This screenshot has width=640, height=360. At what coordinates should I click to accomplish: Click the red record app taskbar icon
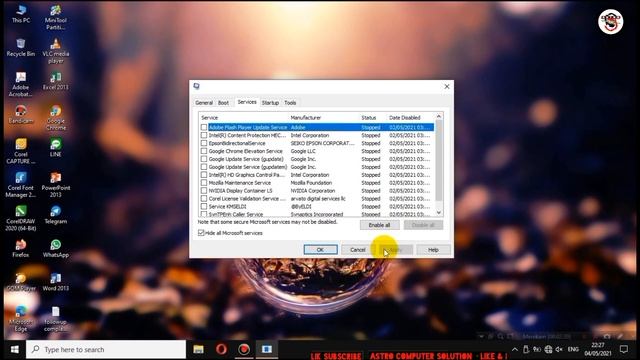coord(244,349)
